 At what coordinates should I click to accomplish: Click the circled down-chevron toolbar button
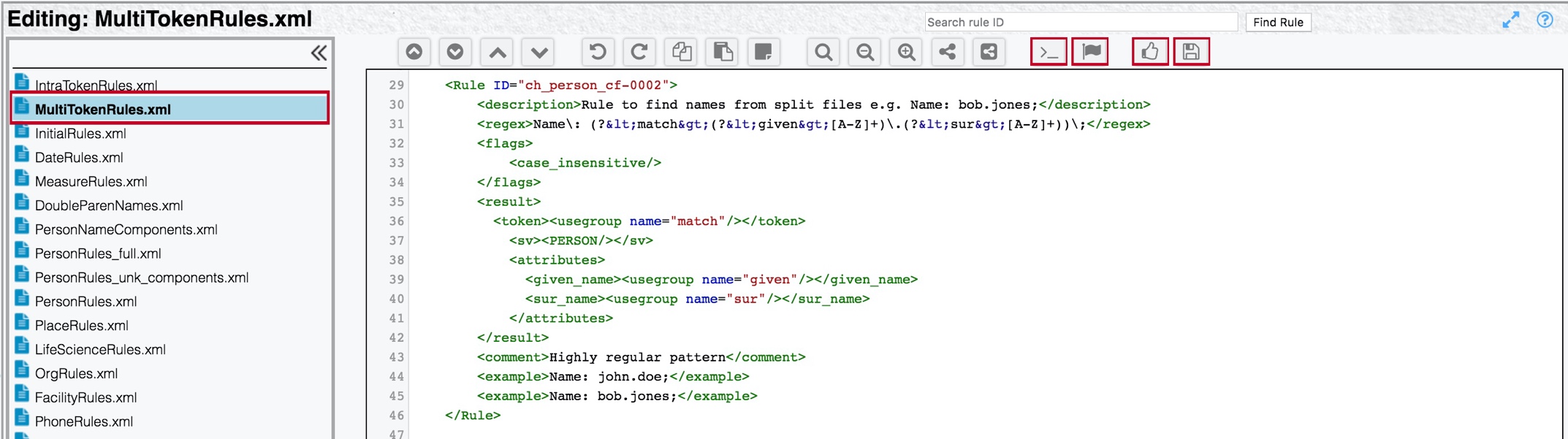click(455, 52)
